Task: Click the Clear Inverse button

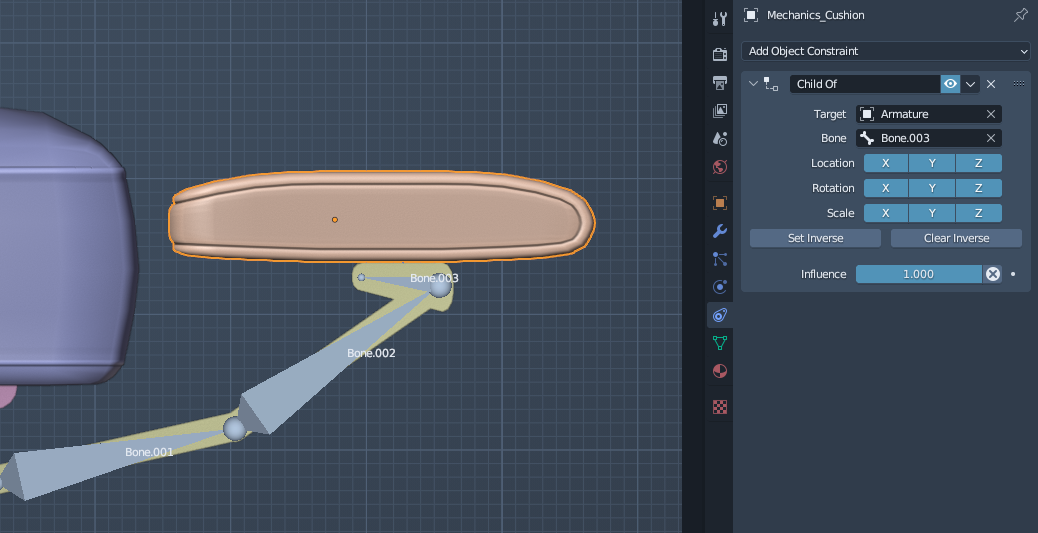Action: click(956, 238)
